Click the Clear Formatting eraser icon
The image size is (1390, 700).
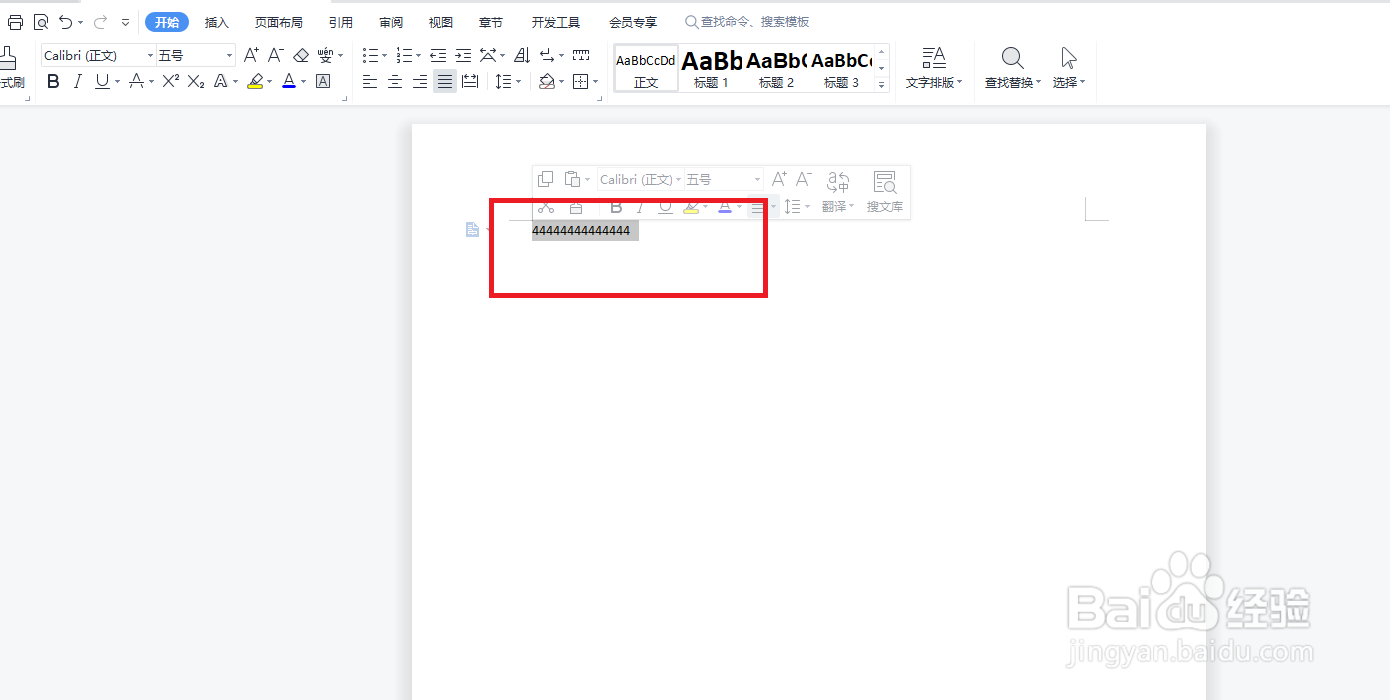coord(301,55)
